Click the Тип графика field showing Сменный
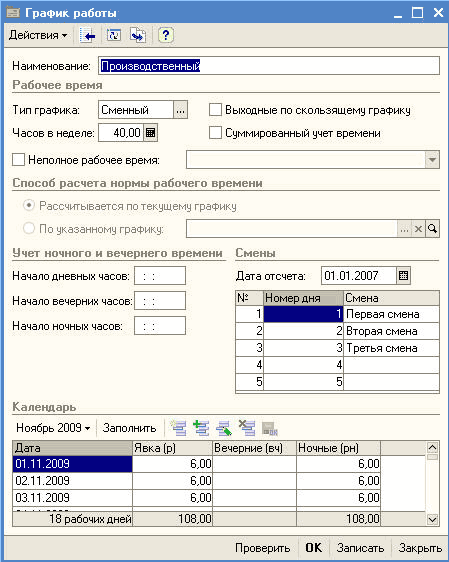The width and height of the screenshot is (449, 562). (136, 110)
